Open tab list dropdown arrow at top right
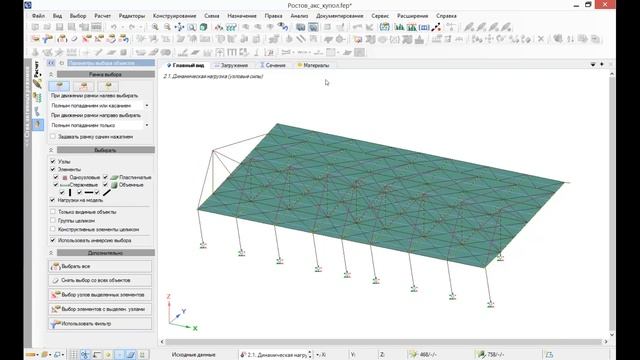 [x=593, y=64]
